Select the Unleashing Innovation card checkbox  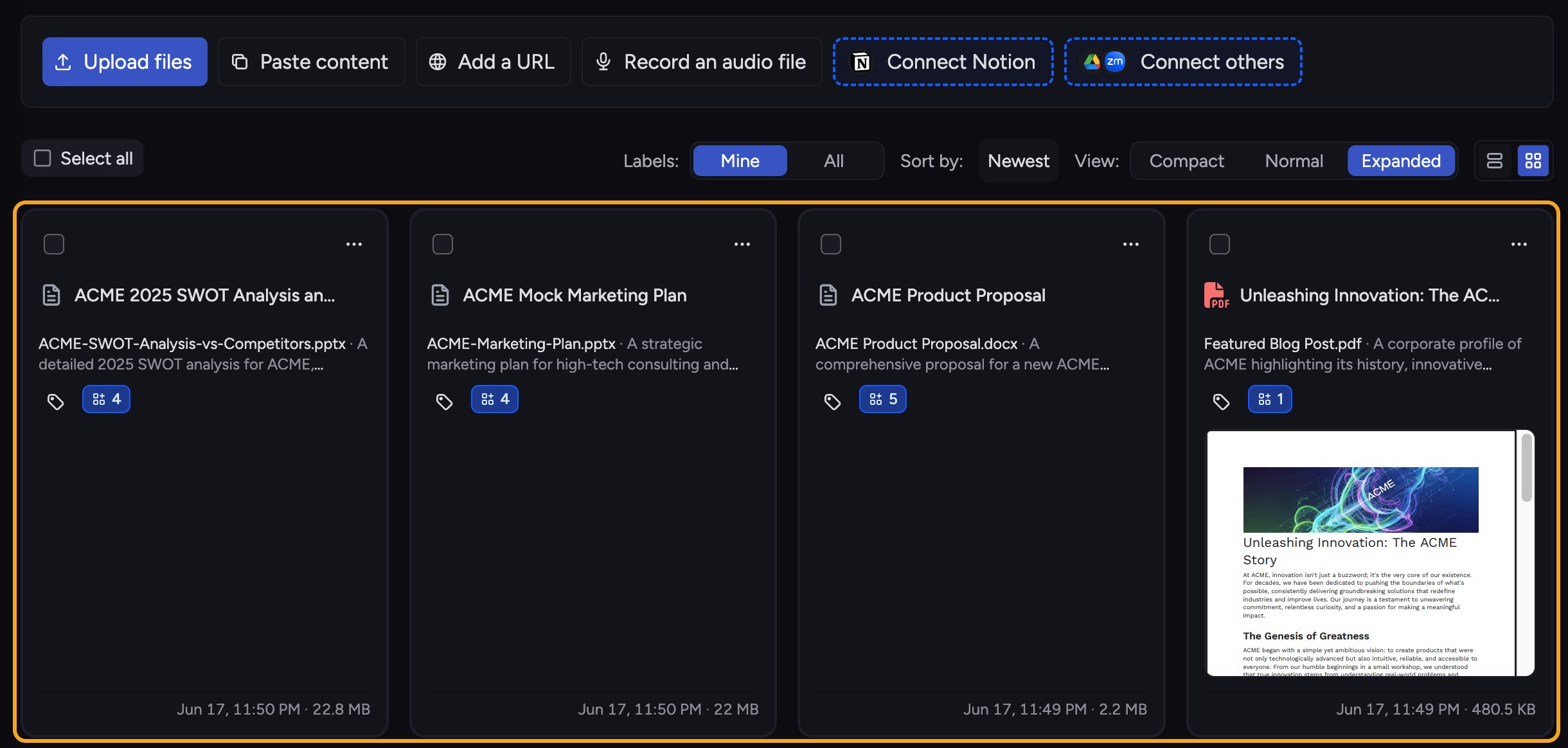tap(1220, 244)
